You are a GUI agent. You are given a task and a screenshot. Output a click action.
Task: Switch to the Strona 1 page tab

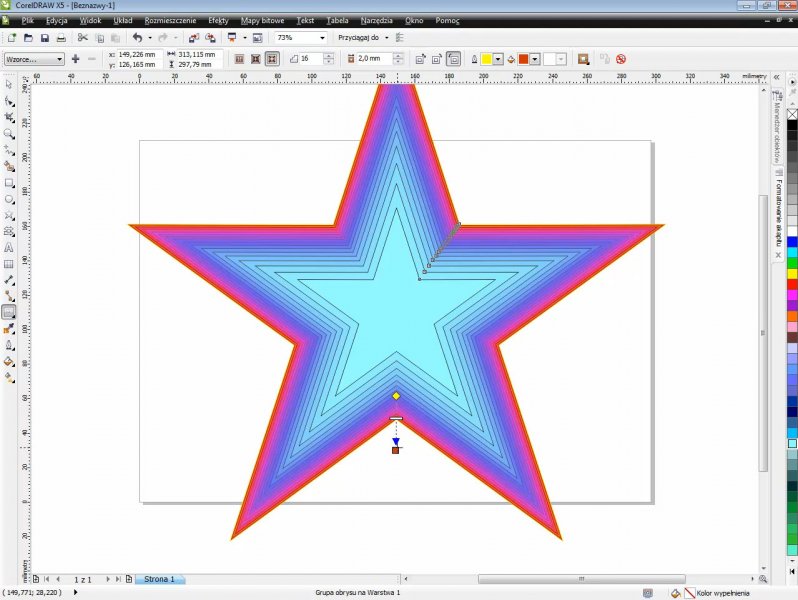[x=159, y=579]
